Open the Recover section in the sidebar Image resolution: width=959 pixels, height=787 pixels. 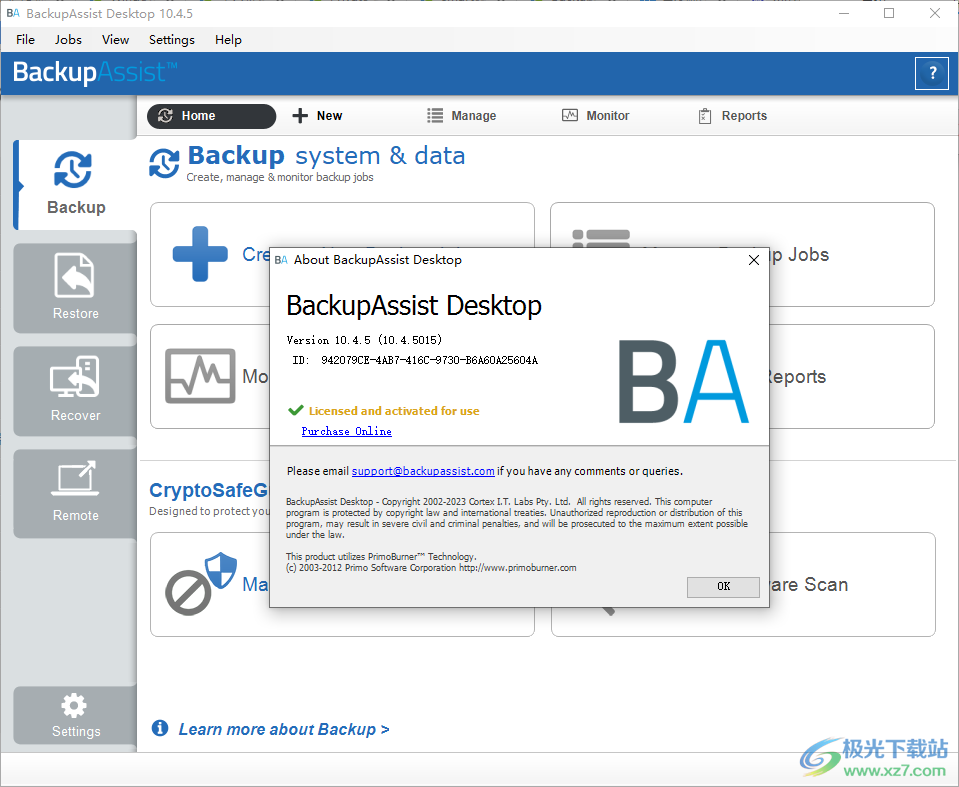tap(75, 391)
